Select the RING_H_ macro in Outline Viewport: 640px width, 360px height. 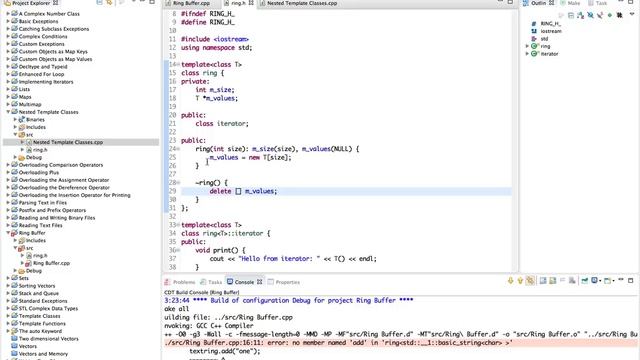tap(551, 24)
